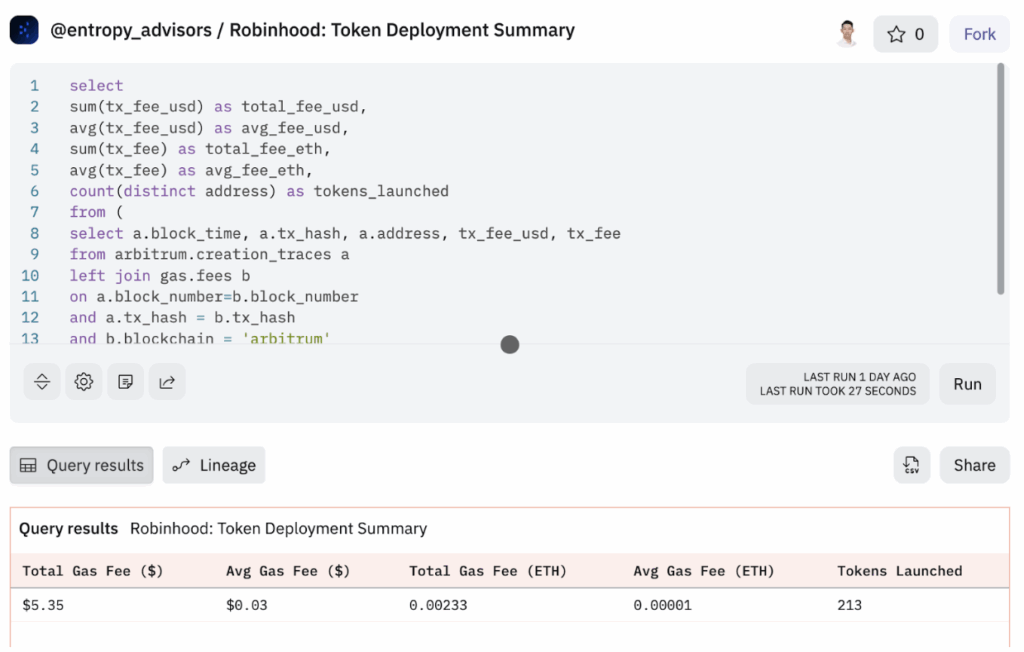Click the format query note icon
The width and height of the screenshot is (1024, 652).
(126, 381)
